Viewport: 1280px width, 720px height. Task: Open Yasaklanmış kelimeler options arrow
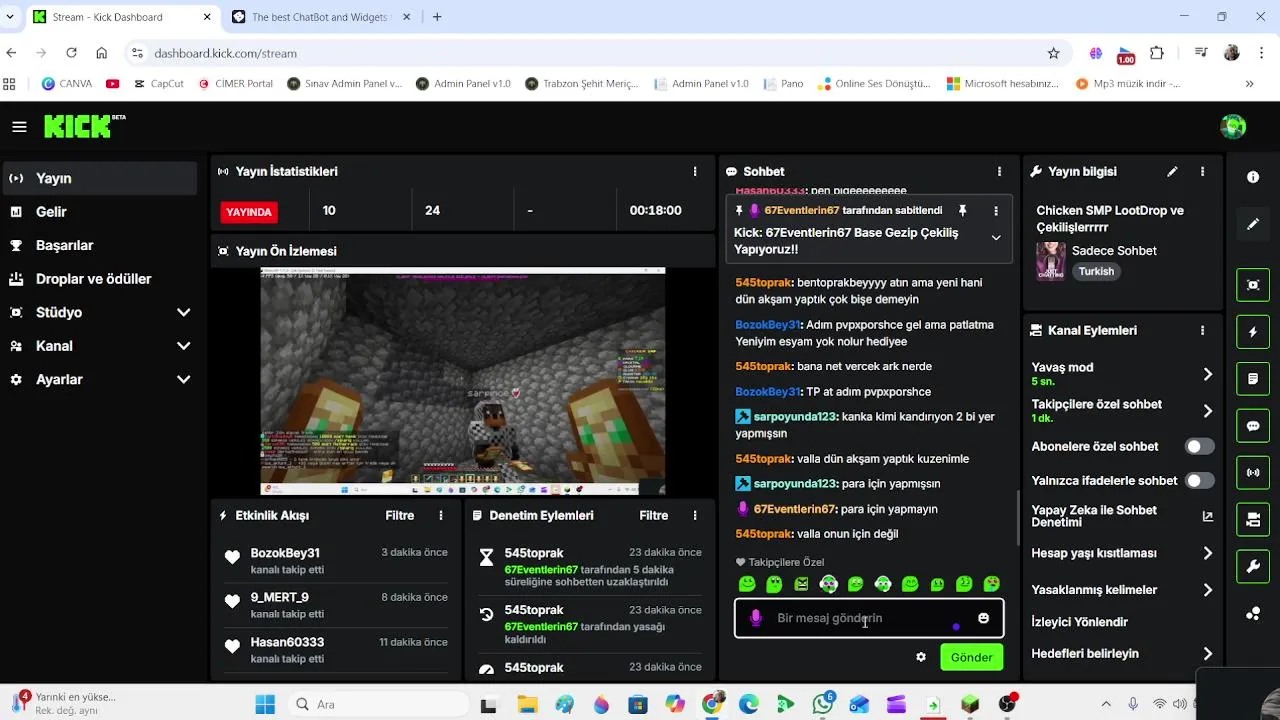(x=1207, y=590)
